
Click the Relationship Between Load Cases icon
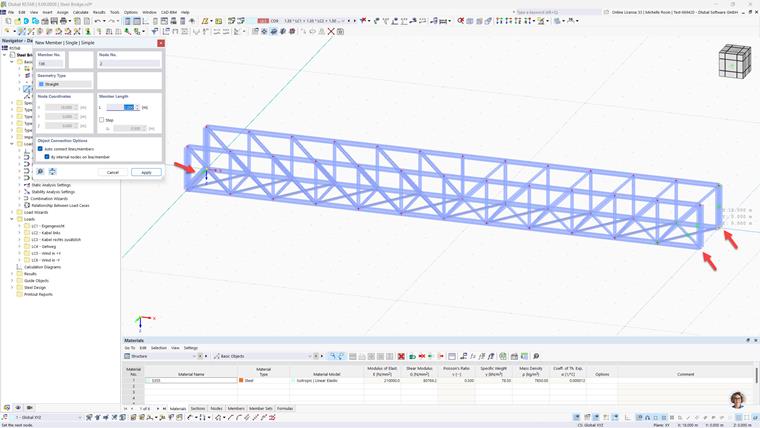tap(27, 206)
